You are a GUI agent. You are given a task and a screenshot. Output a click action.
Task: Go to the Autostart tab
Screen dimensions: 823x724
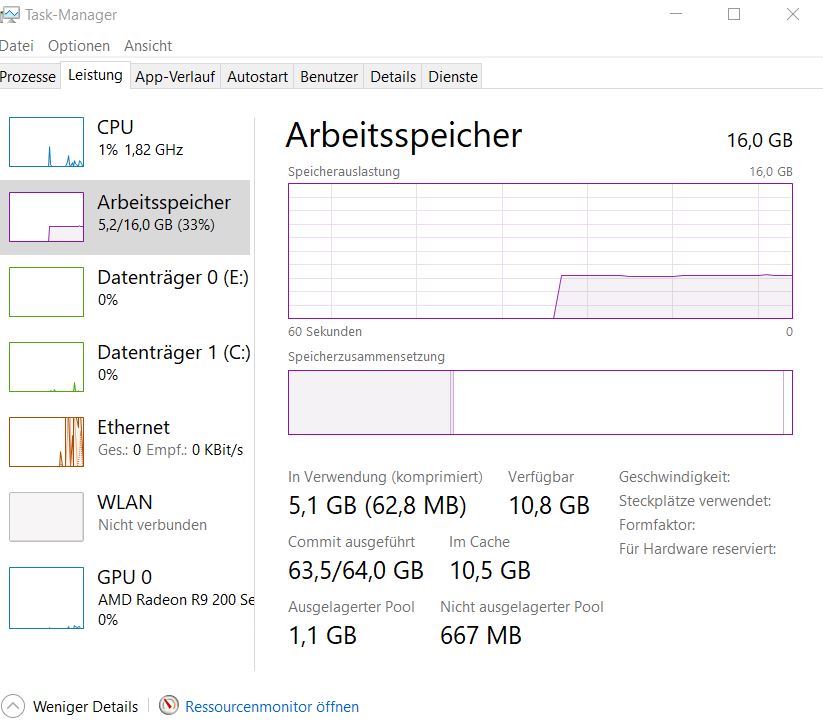tap(258, 77)
